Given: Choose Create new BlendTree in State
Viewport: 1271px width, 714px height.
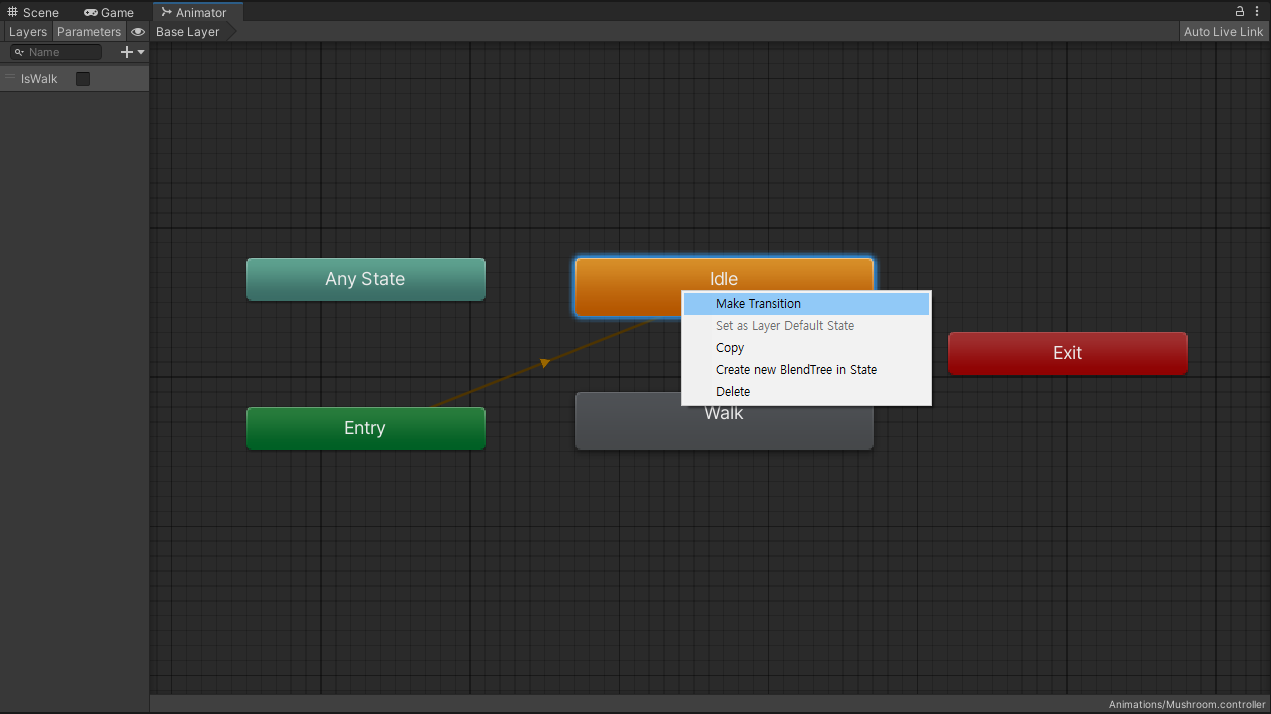Looking at the screenshot, I should click(806, 370).
